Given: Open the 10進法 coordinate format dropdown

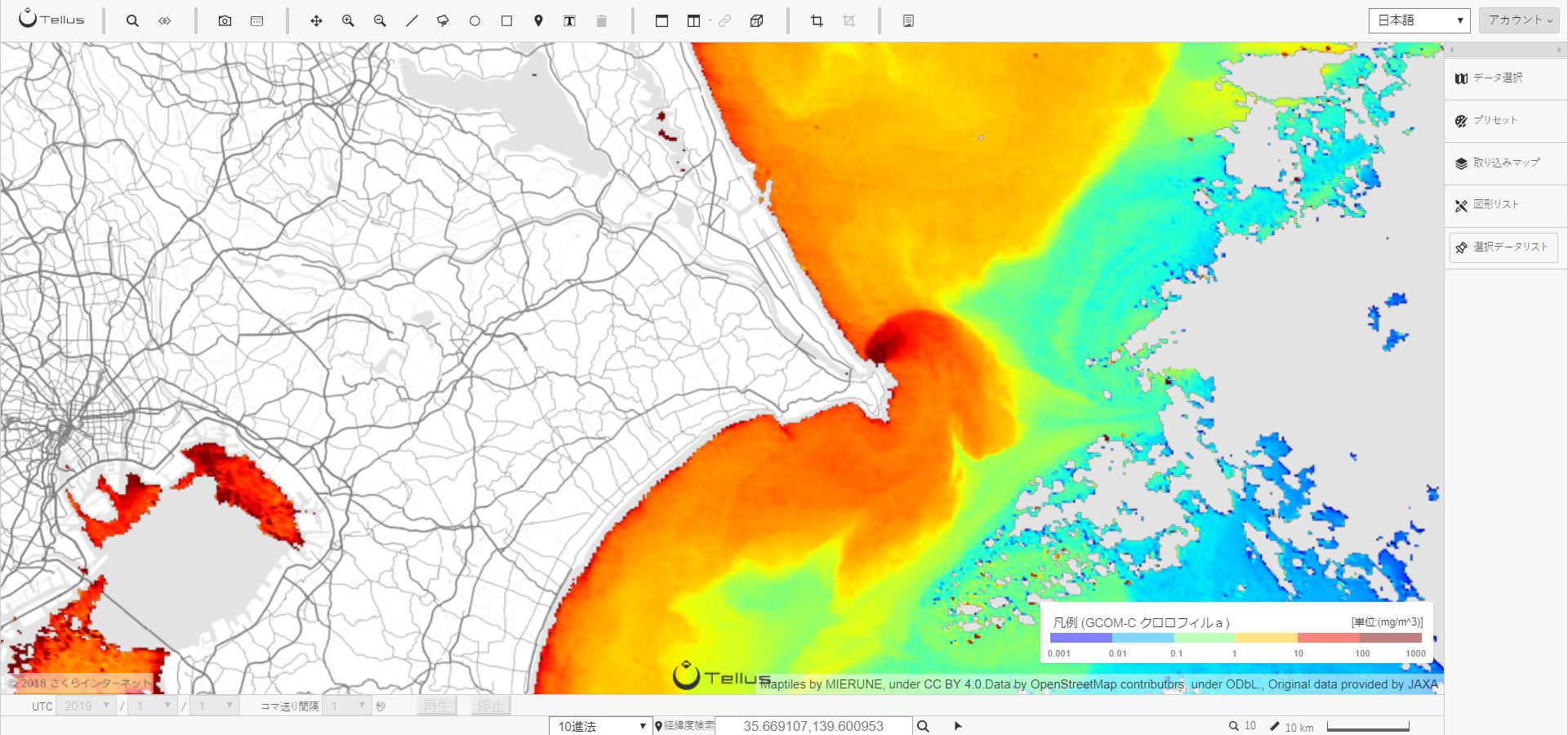Looking at the screenshot, I should tap(600, 726).
